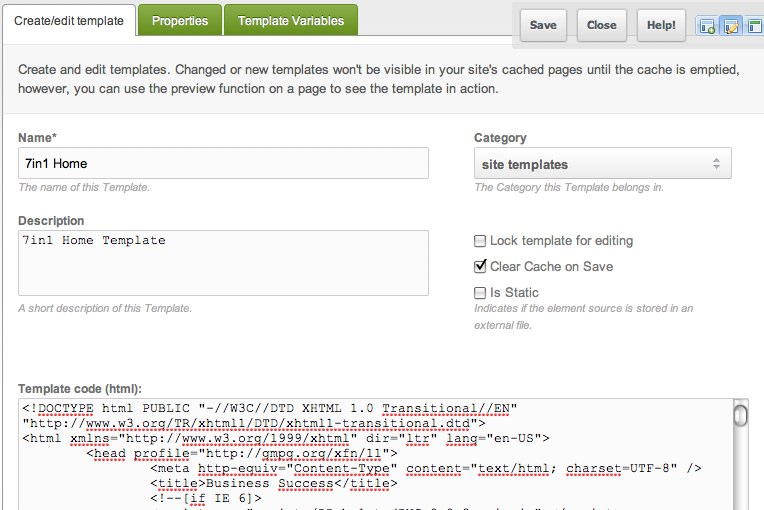Enable the Lock template for editing checkbox
Image resolution: width=764 pixels, height=510 pixels.
[480, 241]
